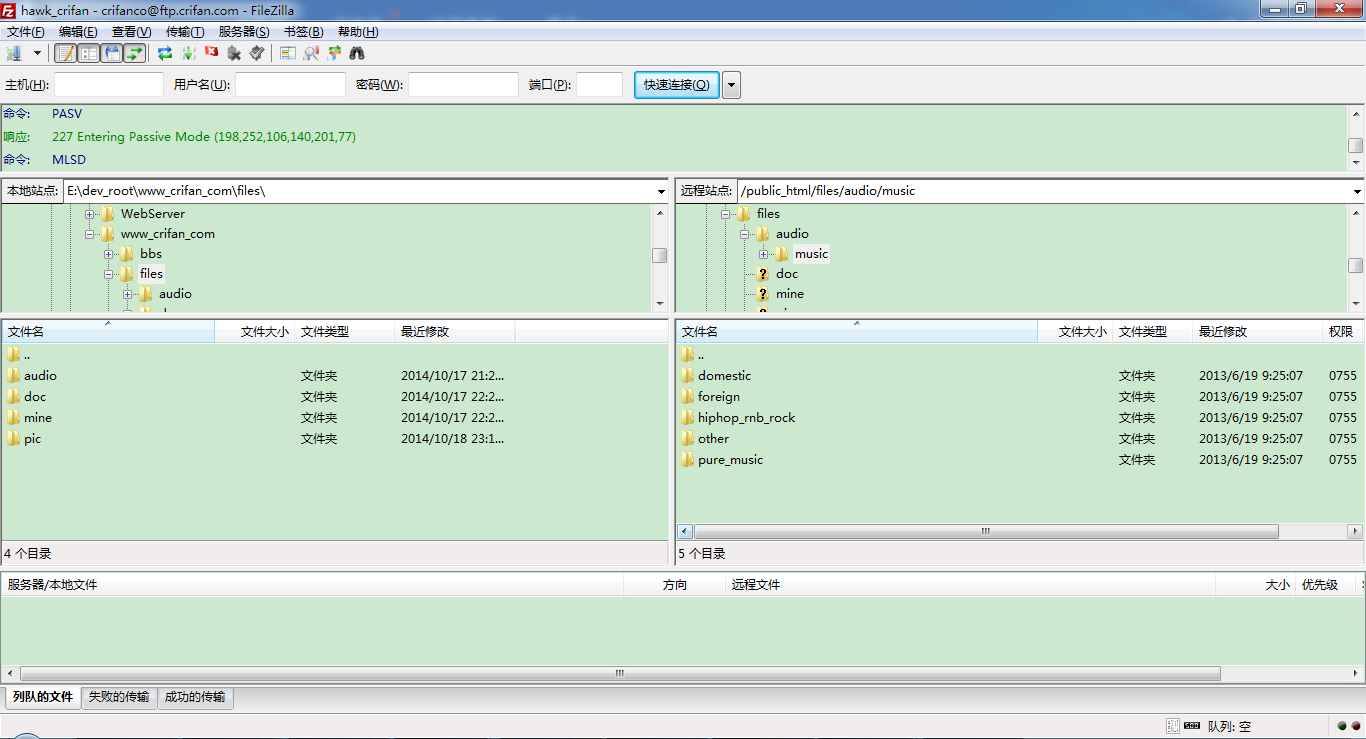Click the 队列: 空 status bar entry
This screenshot has height=739, width=1366.
click(x=1230, y=727)
